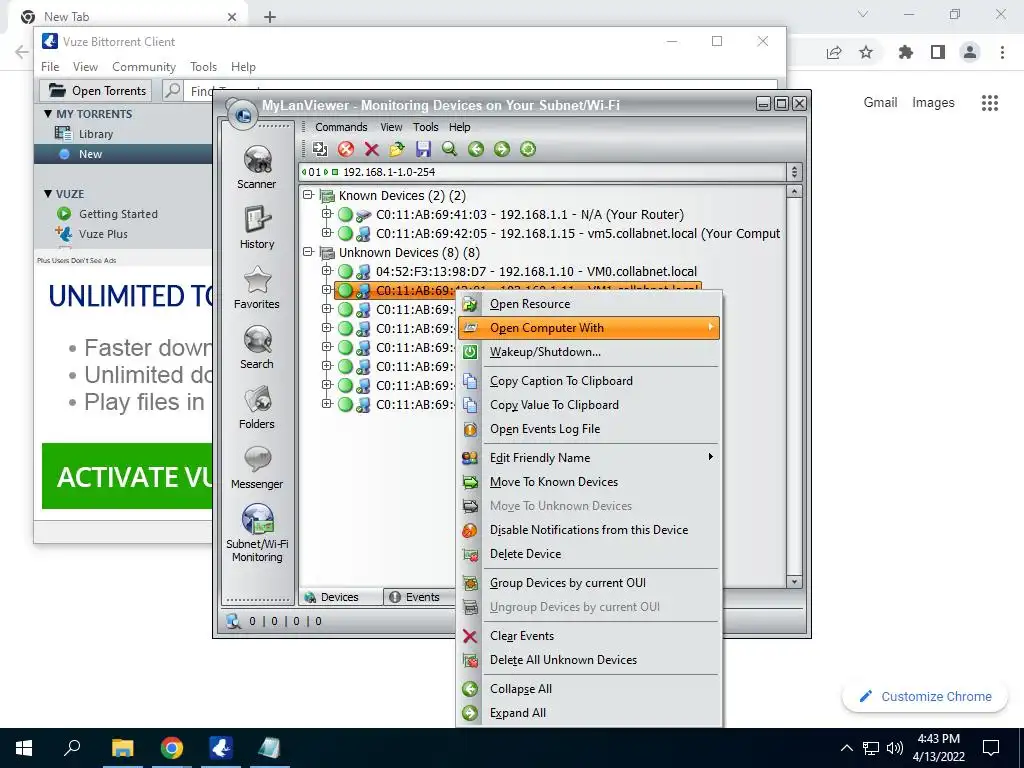Open the subnet address list spinner
This screenshot has width=1024, height=768.
point(794,172)
